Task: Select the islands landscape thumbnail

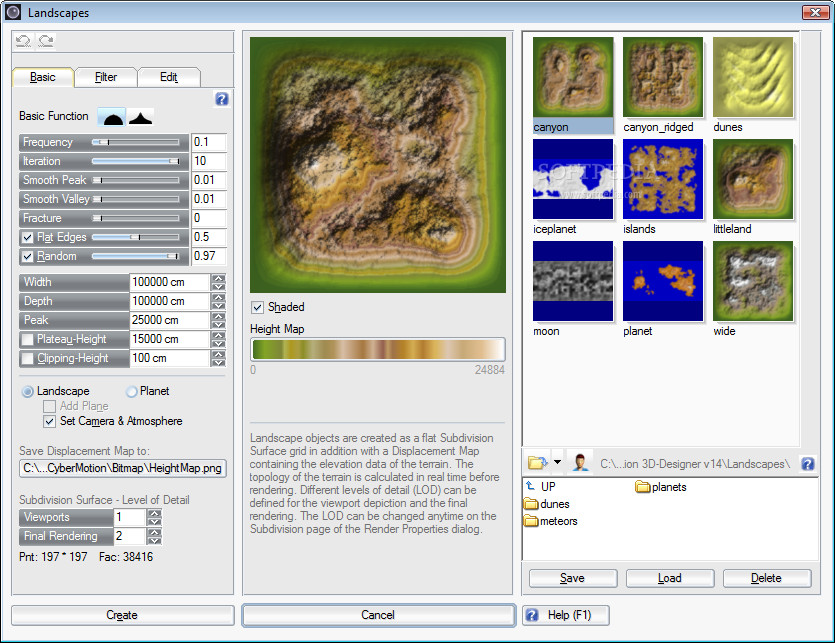Action: click(x=662, y=180)
